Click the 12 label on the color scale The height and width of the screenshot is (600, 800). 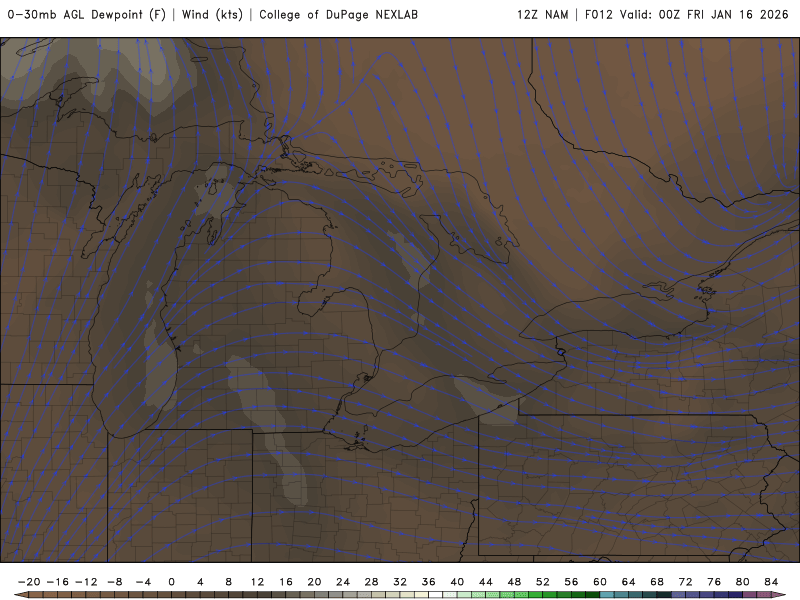coord(257,582)
